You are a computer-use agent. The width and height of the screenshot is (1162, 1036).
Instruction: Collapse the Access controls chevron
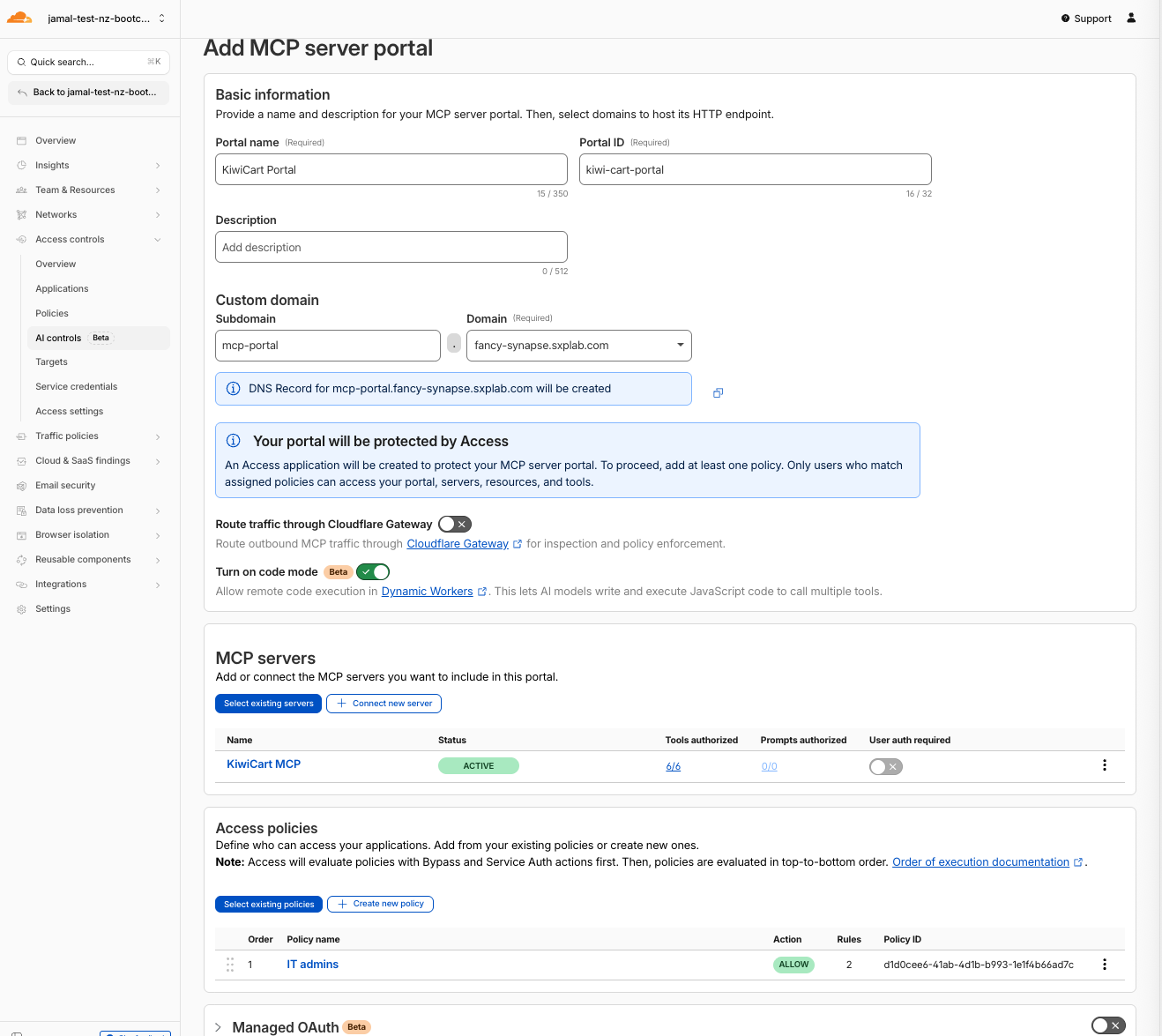(158, 240)
